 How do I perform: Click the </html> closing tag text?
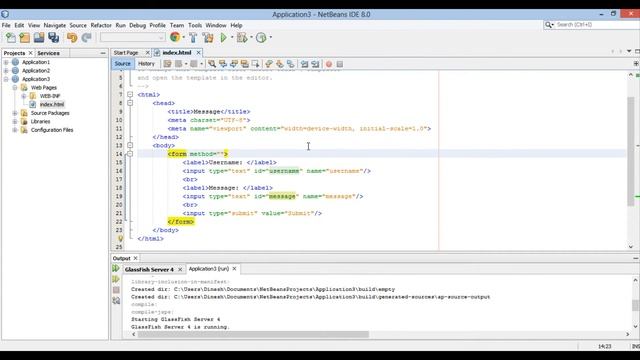pos(151,239)
